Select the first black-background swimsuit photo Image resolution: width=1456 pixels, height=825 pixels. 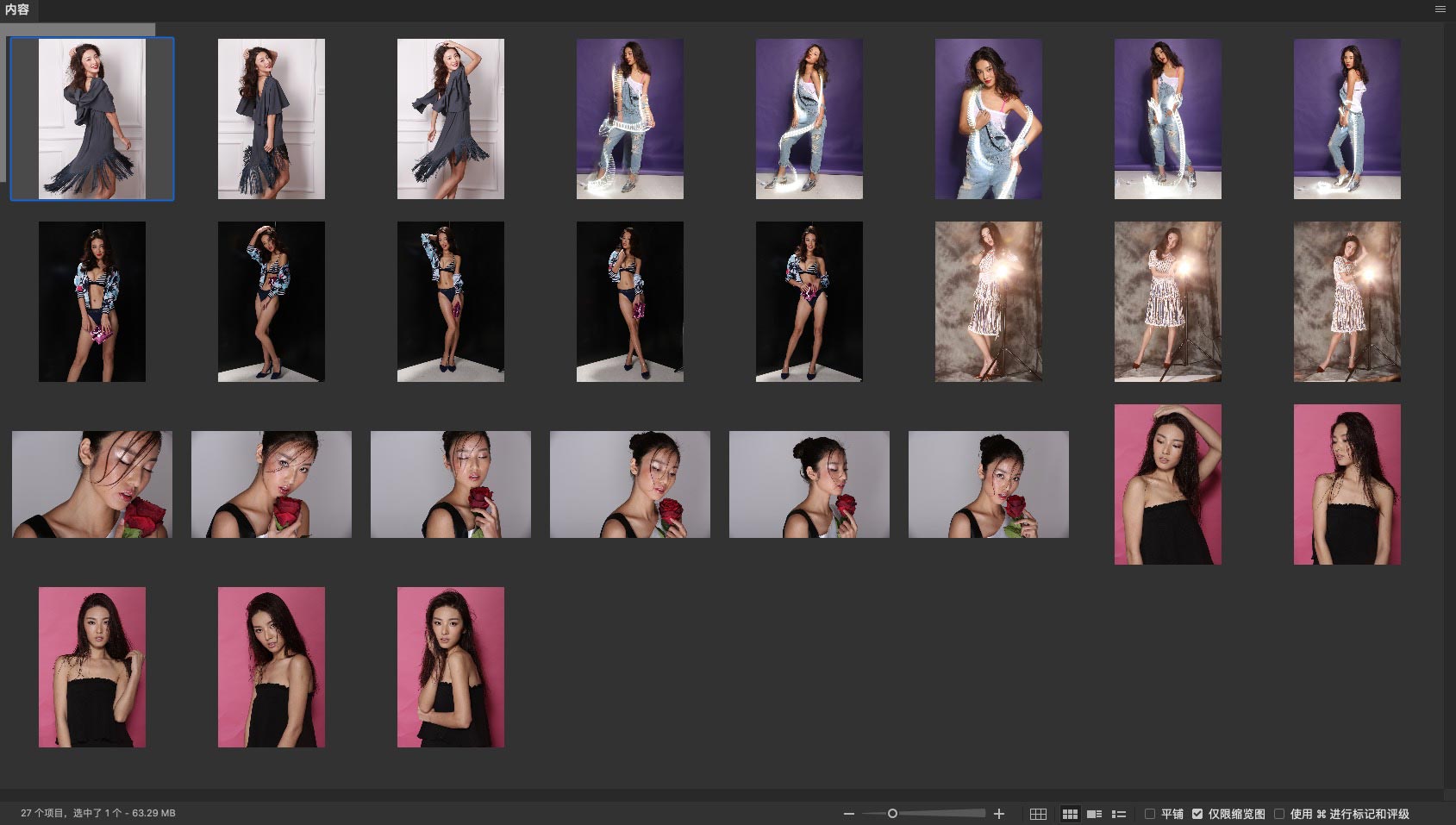pos(92,302)
